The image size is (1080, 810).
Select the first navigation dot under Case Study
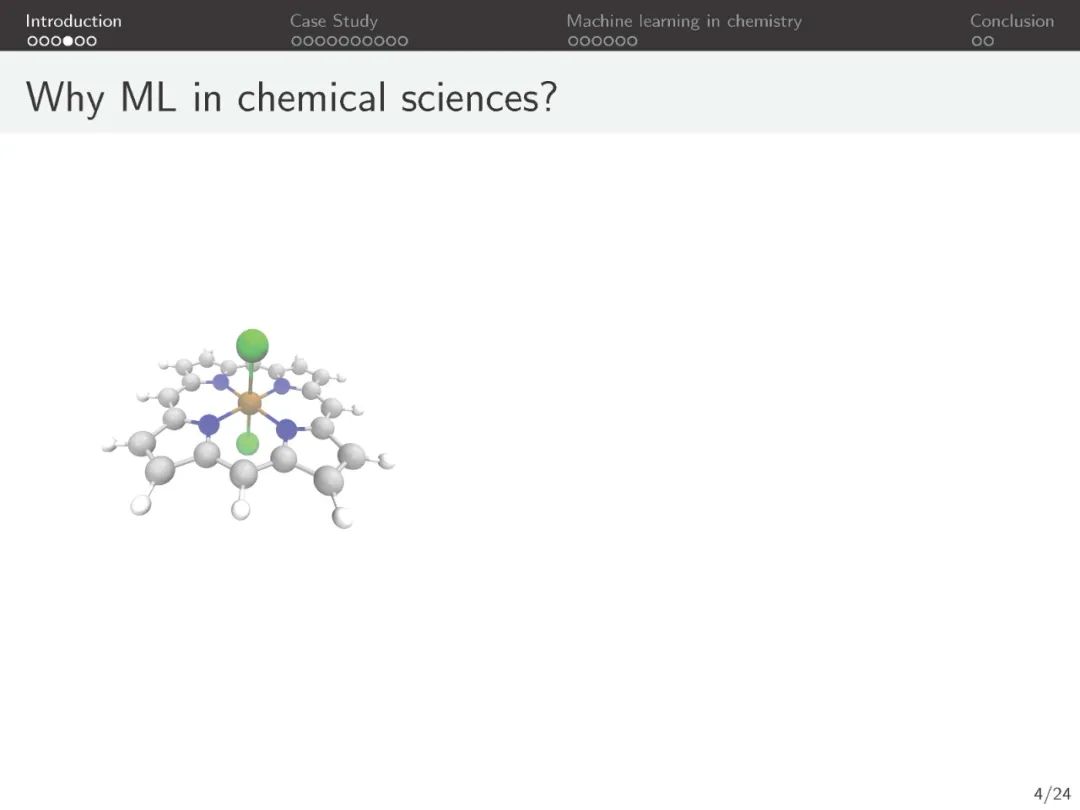297,41
